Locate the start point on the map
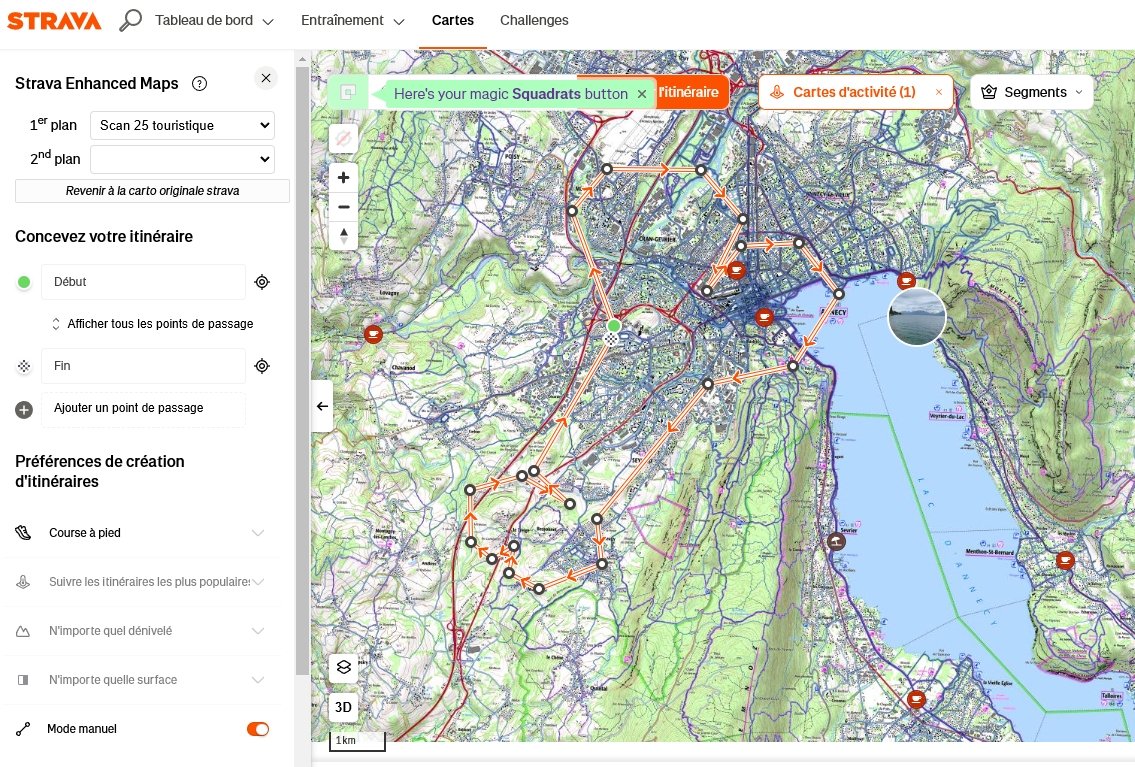 pyautogui.click(x=262, y=282)
